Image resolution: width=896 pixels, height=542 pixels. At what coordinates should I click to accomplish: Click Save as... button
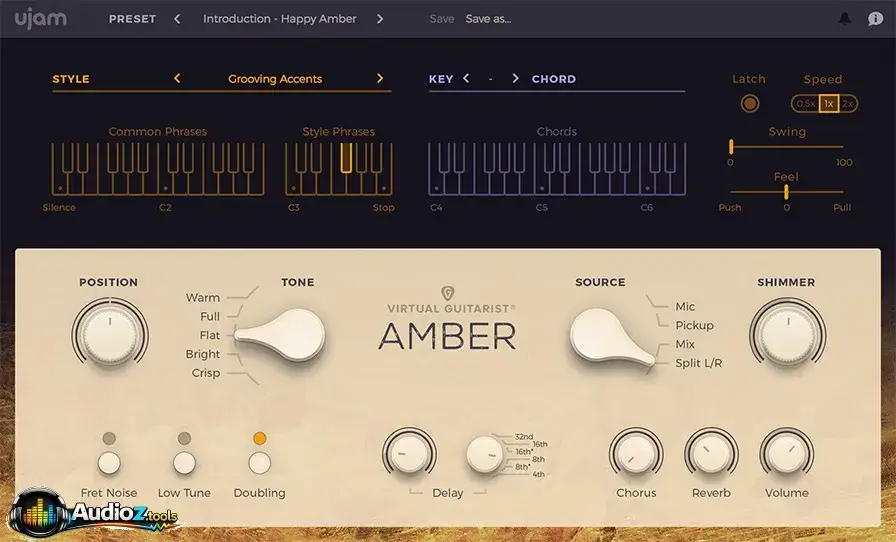[488, 19]
